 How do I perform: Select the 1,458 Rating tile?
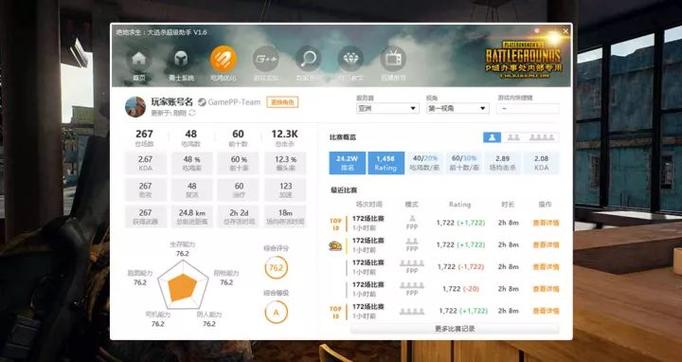click(x=386, y=163)
